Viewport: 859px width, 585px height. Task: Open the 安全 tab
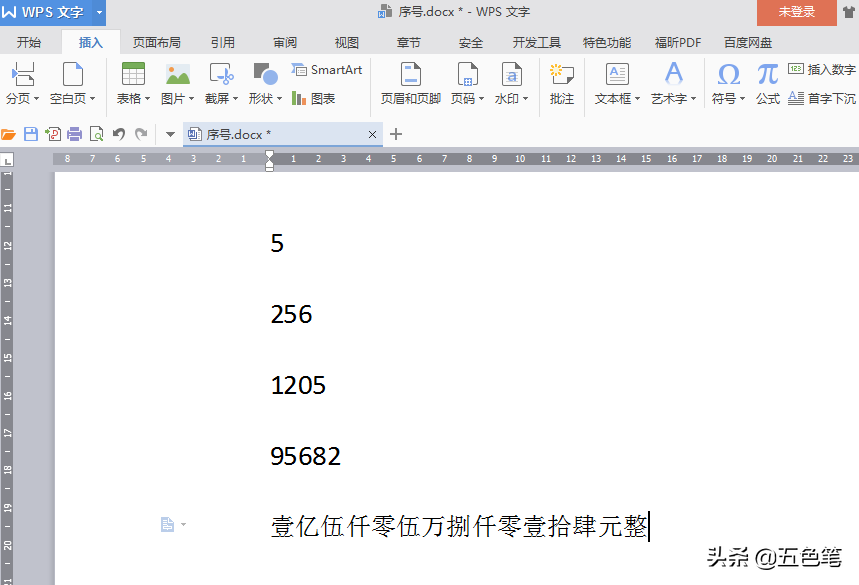pos(471,43)
